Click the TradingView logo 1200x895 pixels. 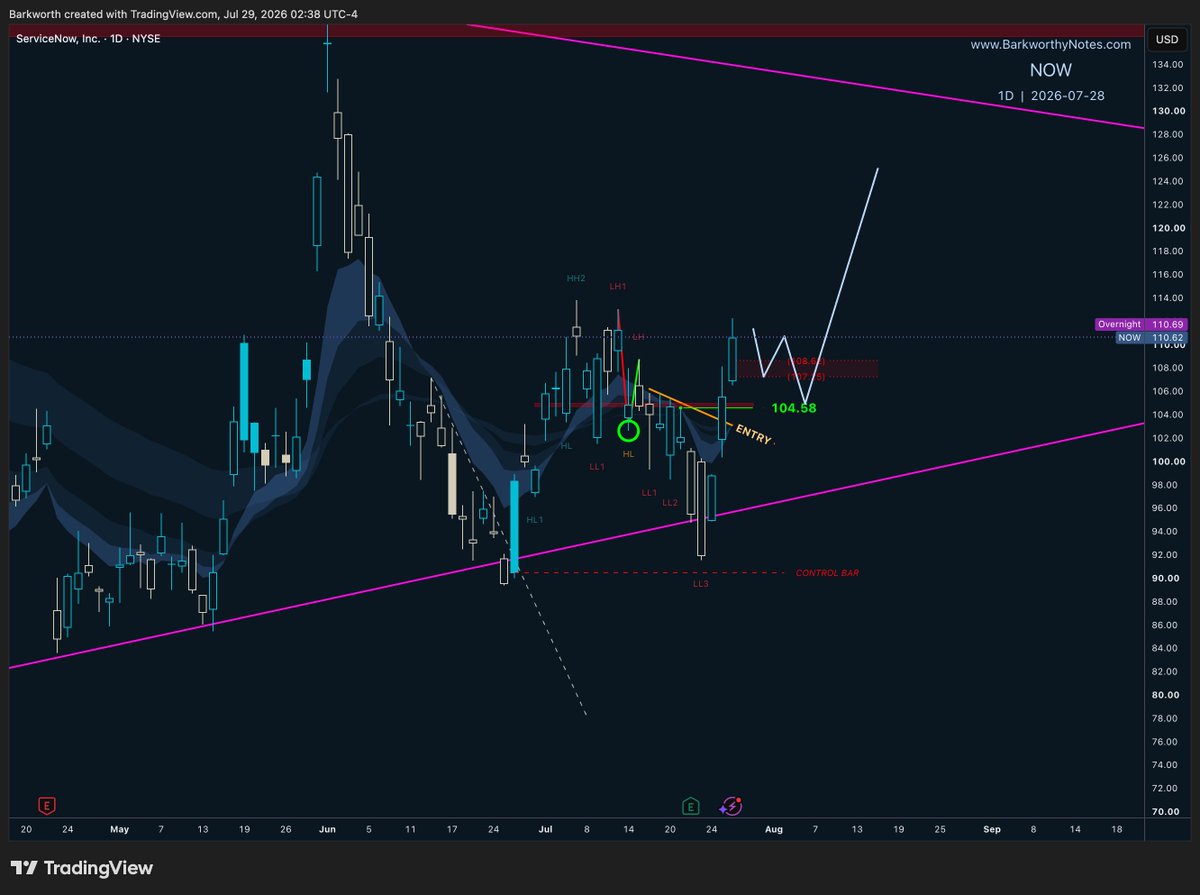click(x=82, y=868)
